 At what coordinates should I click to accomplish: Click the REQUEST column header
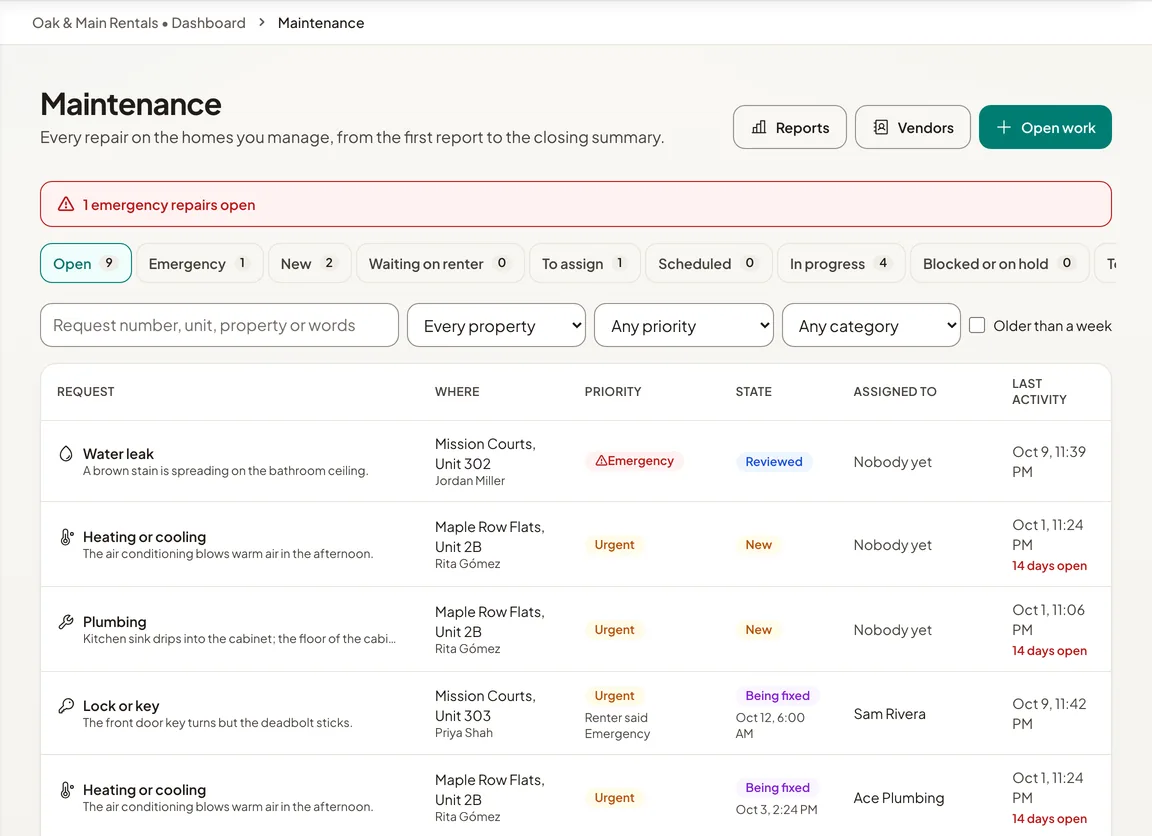tap(85, 392)
